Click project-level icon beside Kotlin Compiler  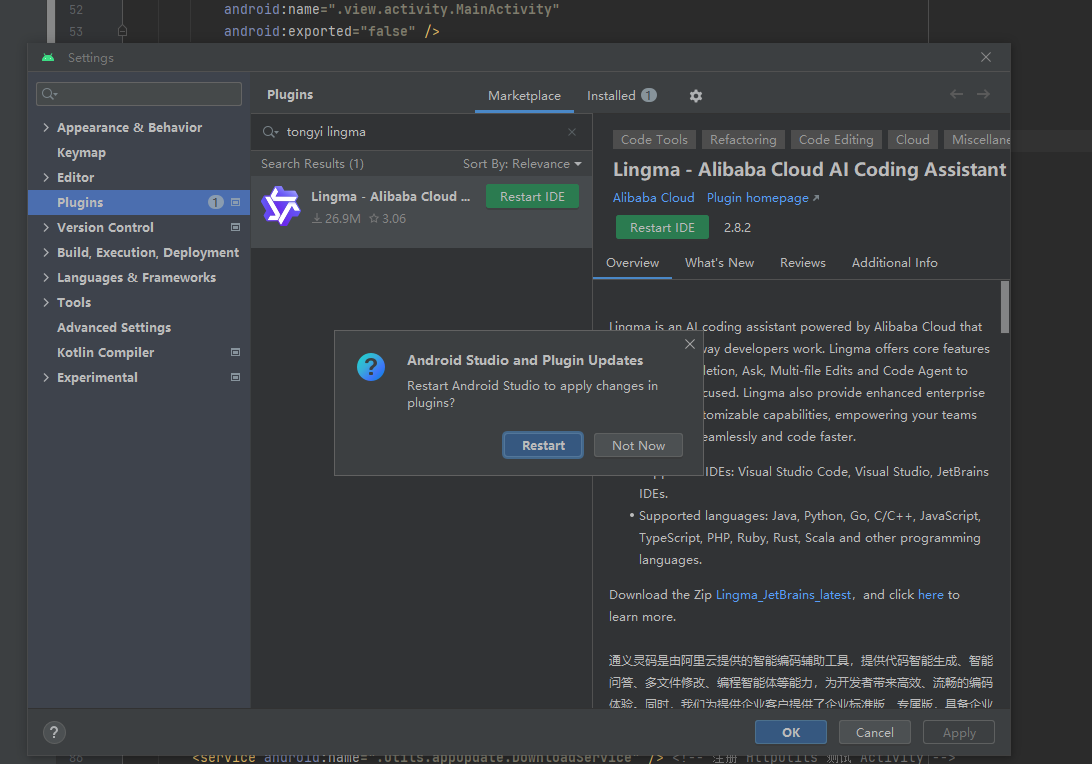pyautogui.click(x=235, y=352)
